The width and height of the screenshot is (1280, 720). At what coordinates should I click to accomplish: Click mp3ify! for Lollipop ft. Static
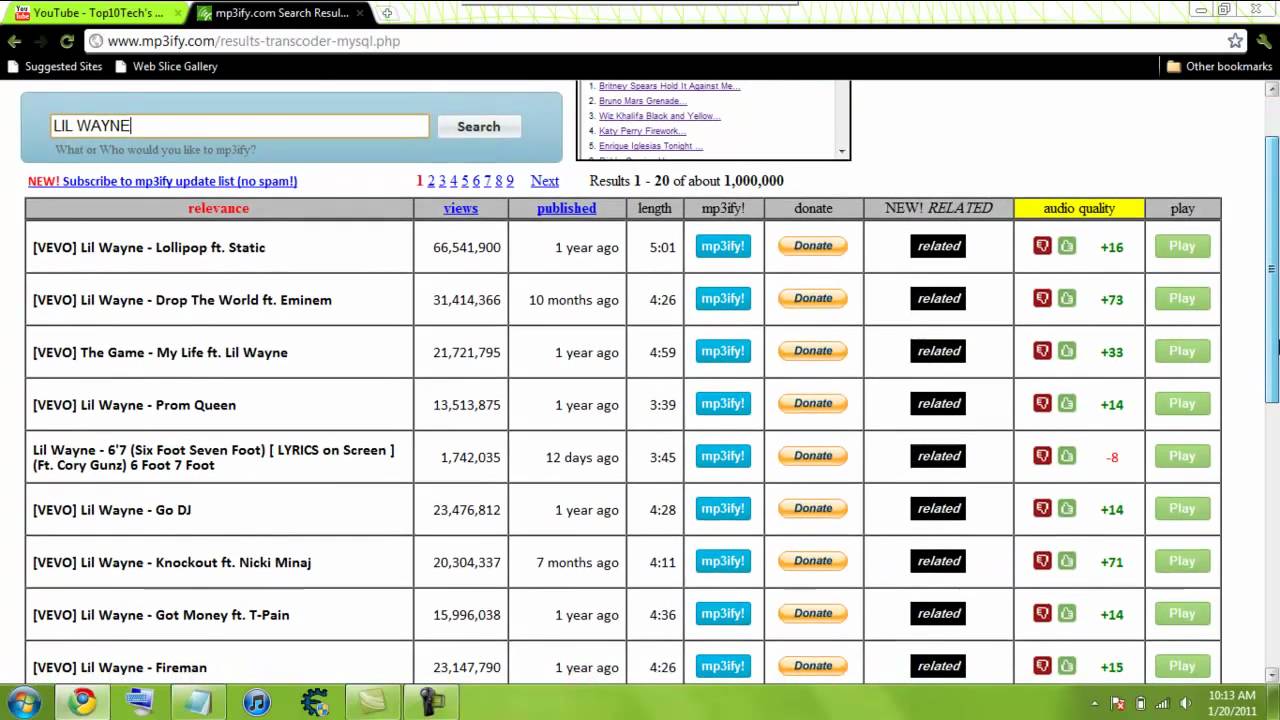click(723, 246)
